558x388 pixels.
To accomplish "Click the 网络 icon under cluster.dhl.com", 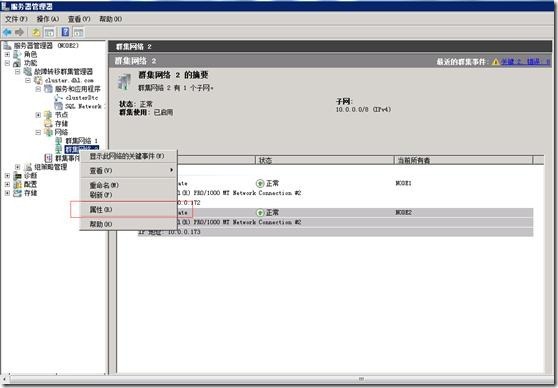I will point(48,132).
